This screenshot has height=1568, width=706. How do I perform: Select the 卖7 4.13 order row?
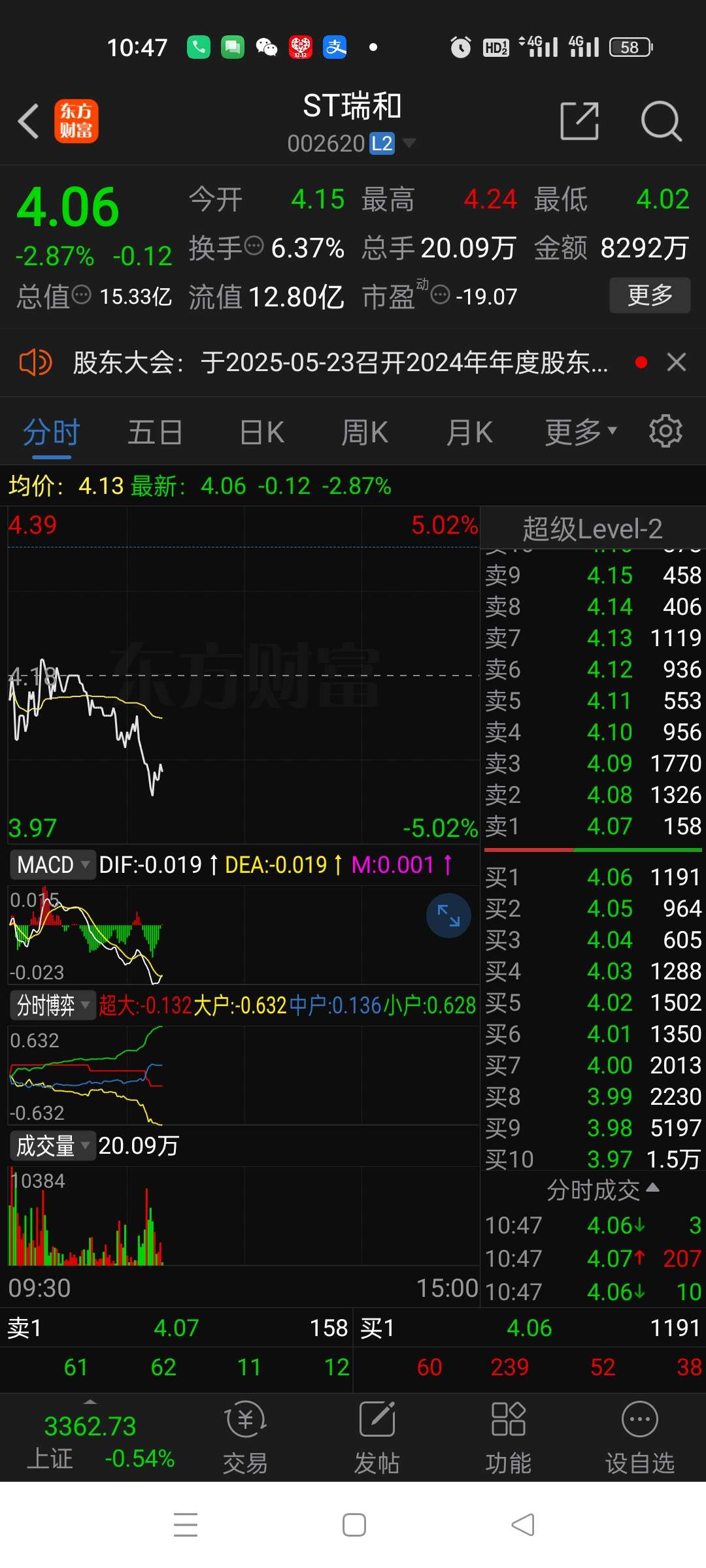coord(593,638)
